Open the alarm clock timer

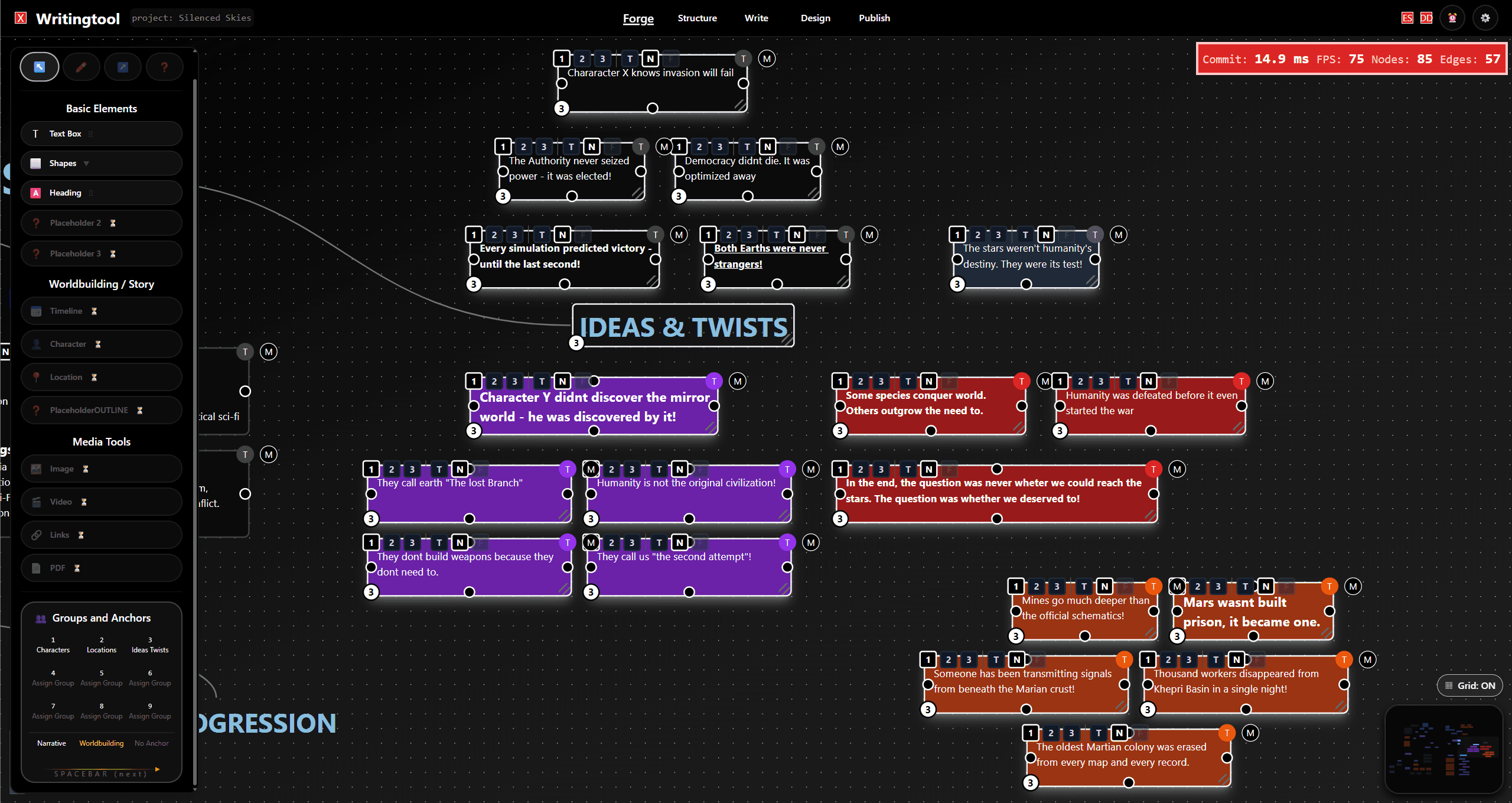1452,18
